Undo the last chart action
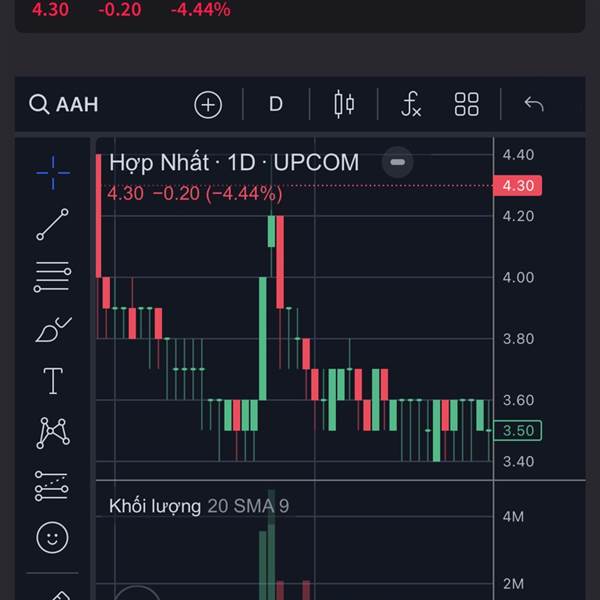This screenshot has width=600, height=600. point(534,104)
